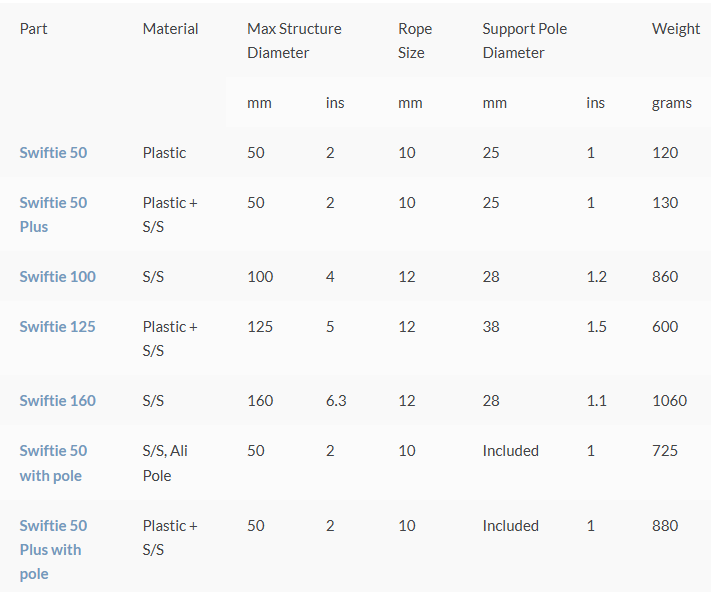The image size is (711, 592).
Task: Click the Weight column header
Action: coord(675,29)
